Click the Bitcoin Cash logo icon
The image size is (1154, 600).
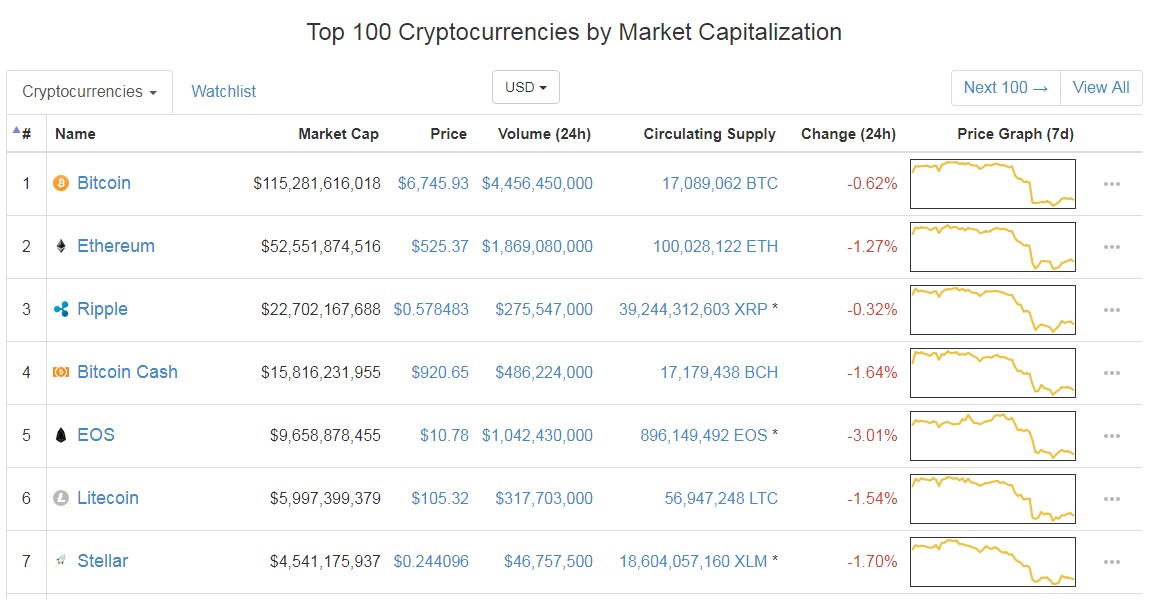coord(61,373)
